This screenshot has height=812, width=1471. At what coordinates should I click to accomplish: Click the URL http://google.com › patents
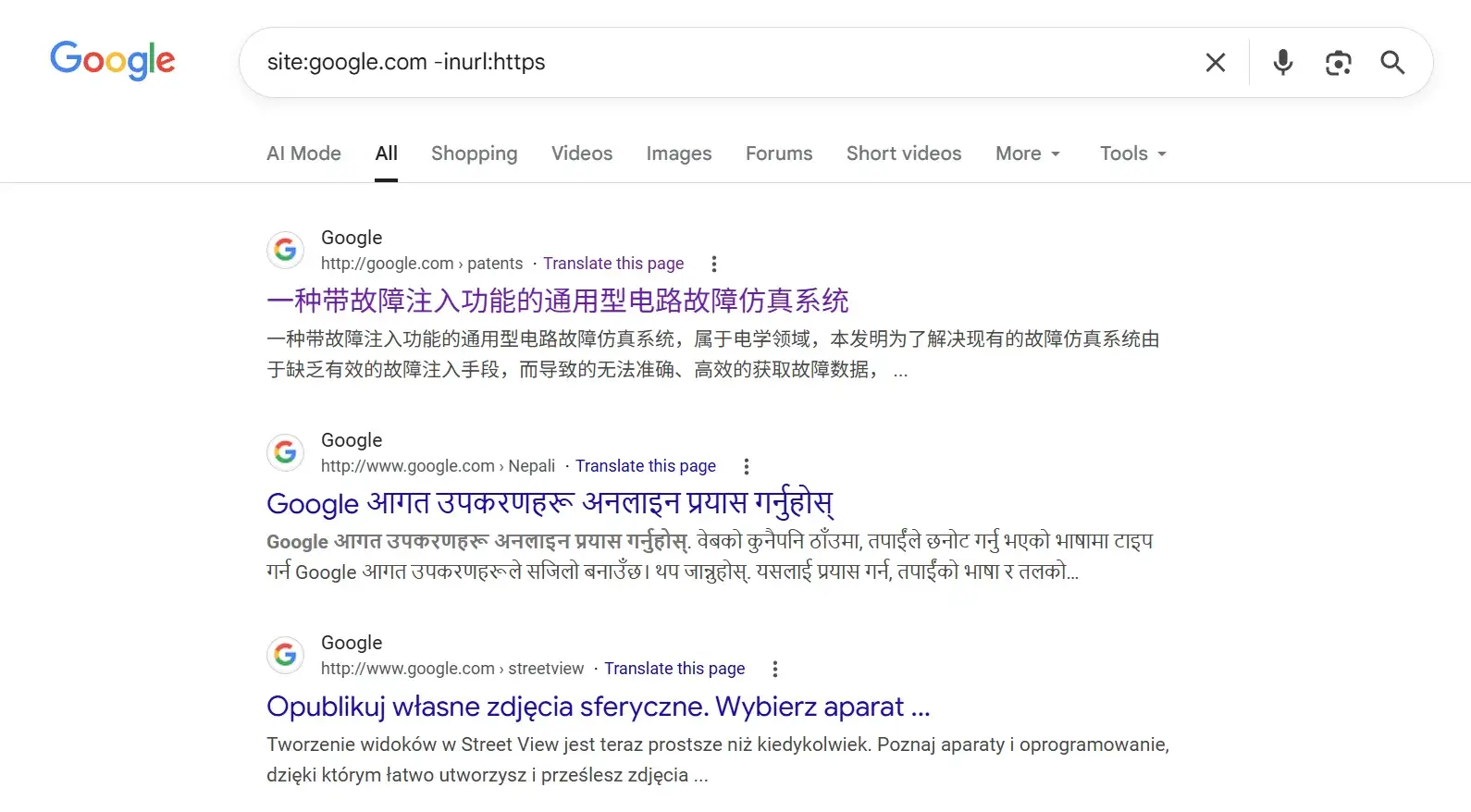422,264
